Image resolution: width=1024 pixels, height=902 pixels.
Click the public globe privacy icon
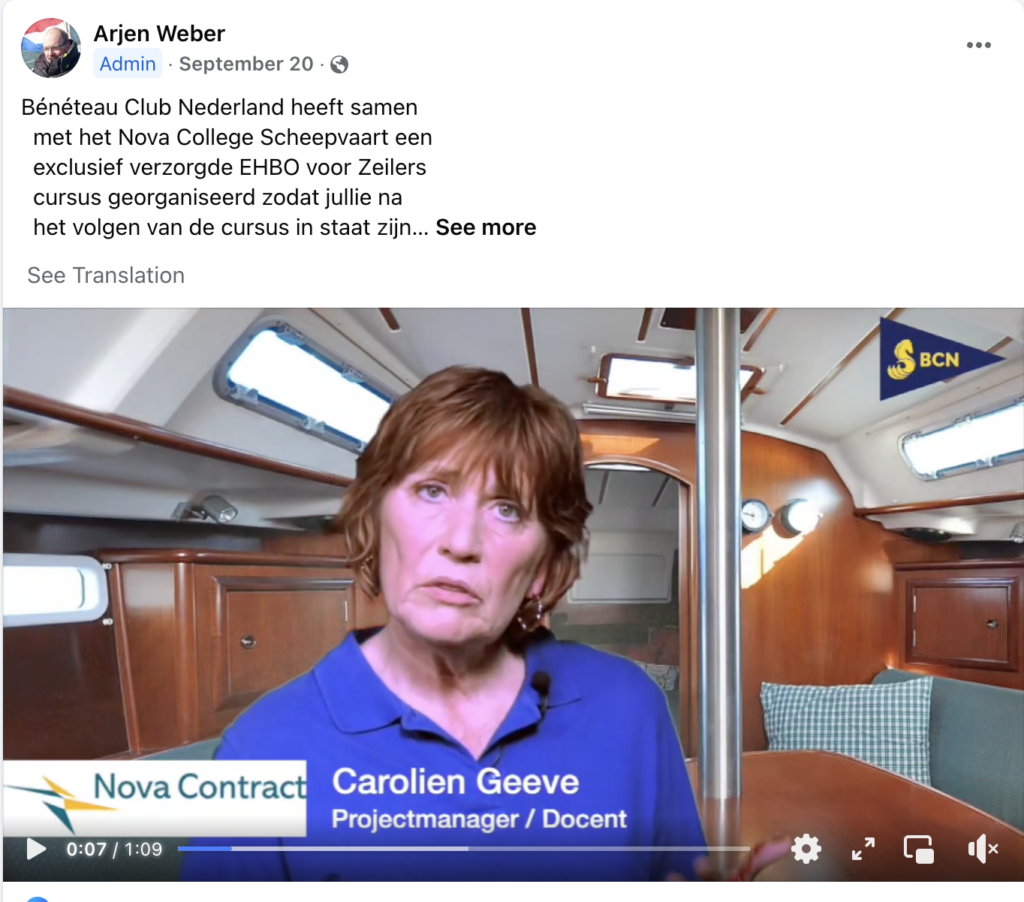339,64
